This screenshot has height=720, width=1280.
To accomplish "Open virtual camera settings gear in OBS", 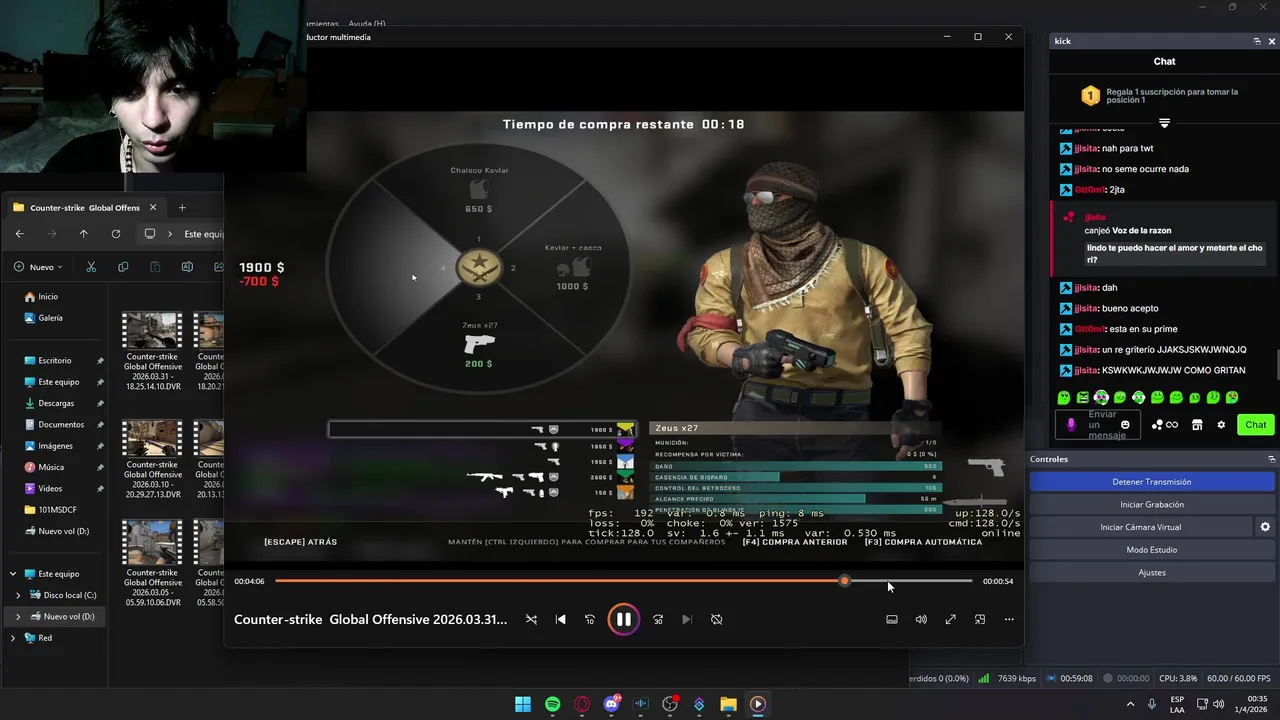I will 1265,527.
